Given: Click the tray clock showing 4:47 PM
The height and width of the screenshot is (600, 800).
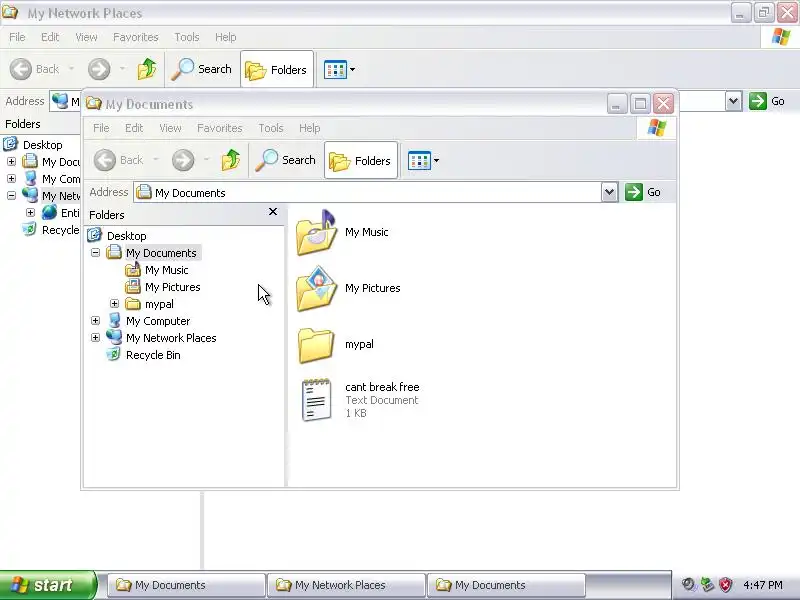Looking at the screenshot, I should click(x=762, y=585).
